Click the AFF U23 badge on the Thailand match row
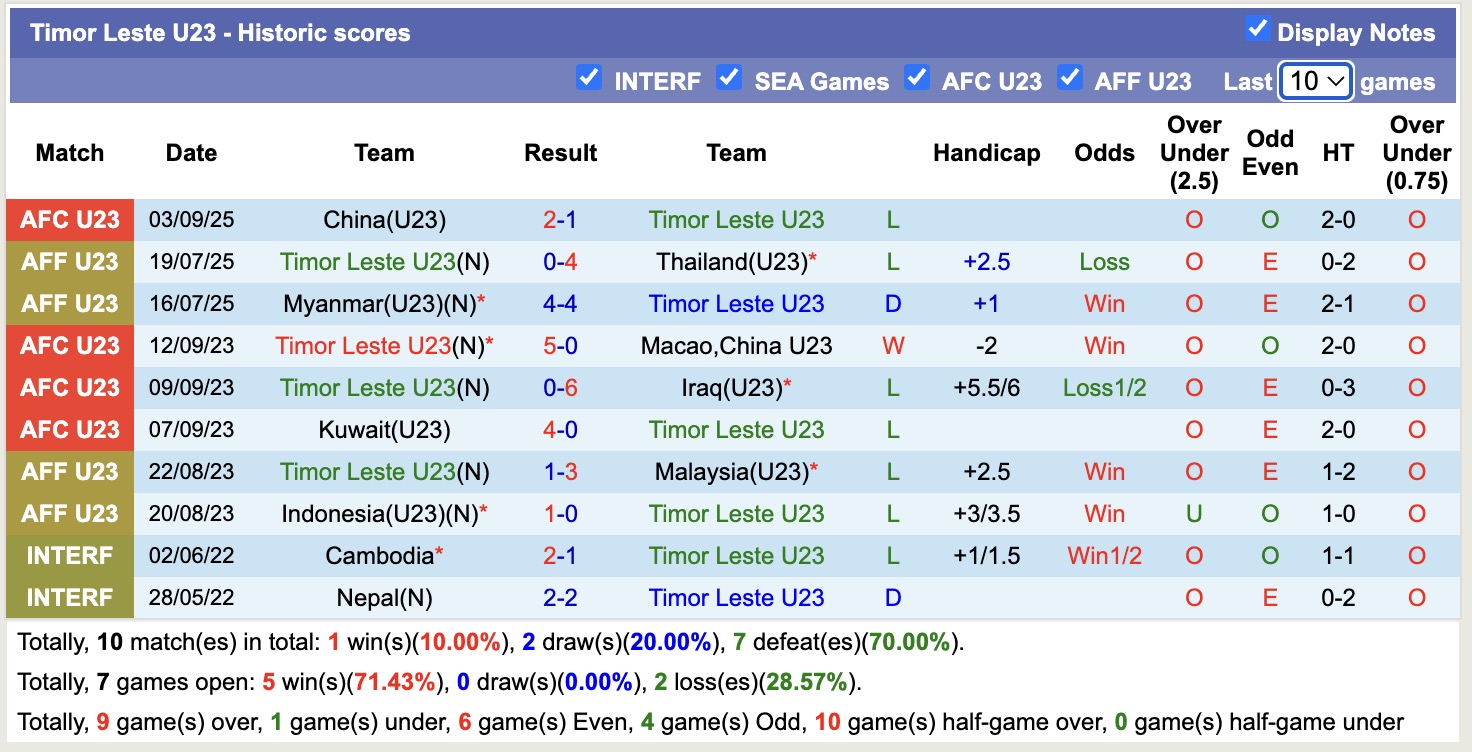Viewport: 1472px width, 752px height. coord(69,262)
